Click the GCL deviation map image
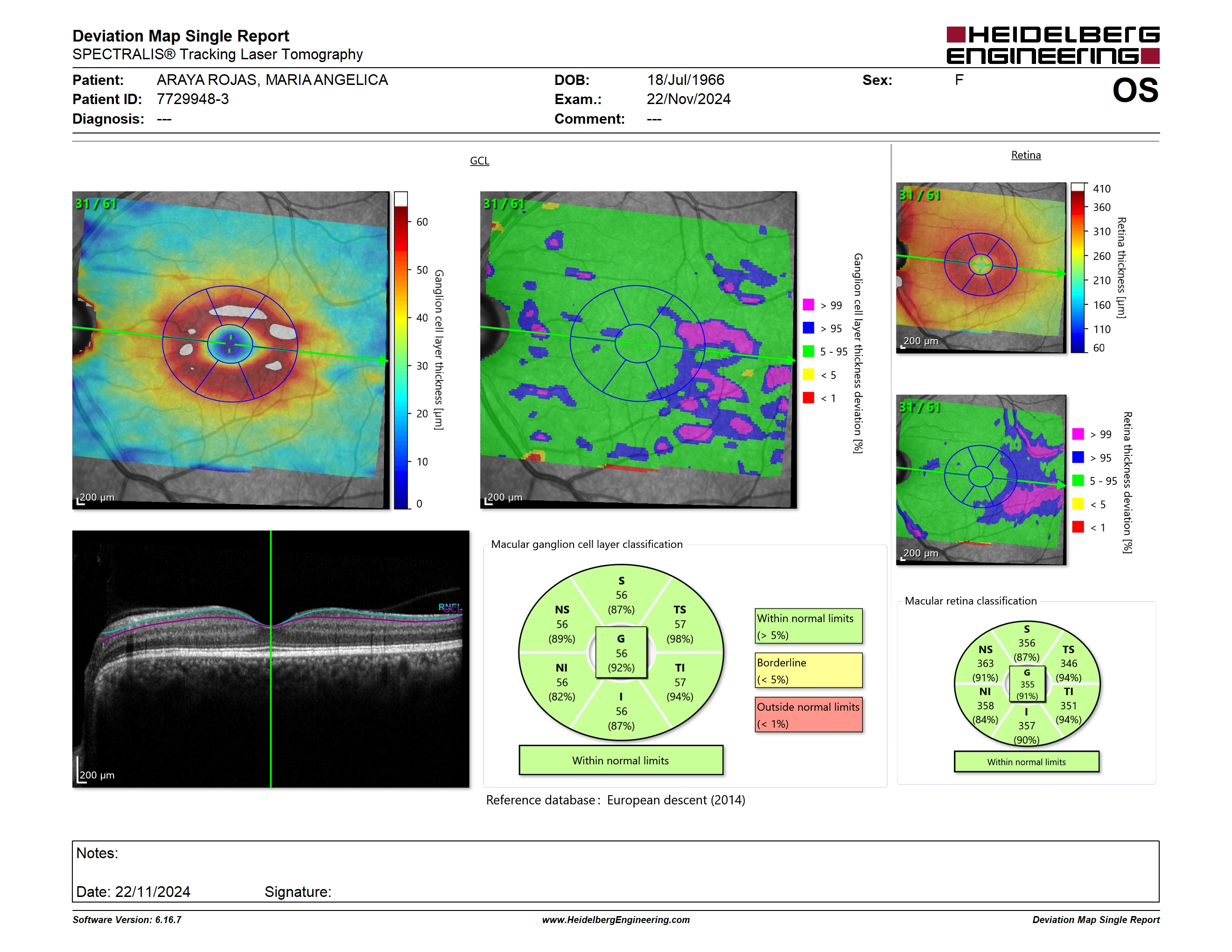This screenshot has width=1232, height=952. click(x=638, y=350)
